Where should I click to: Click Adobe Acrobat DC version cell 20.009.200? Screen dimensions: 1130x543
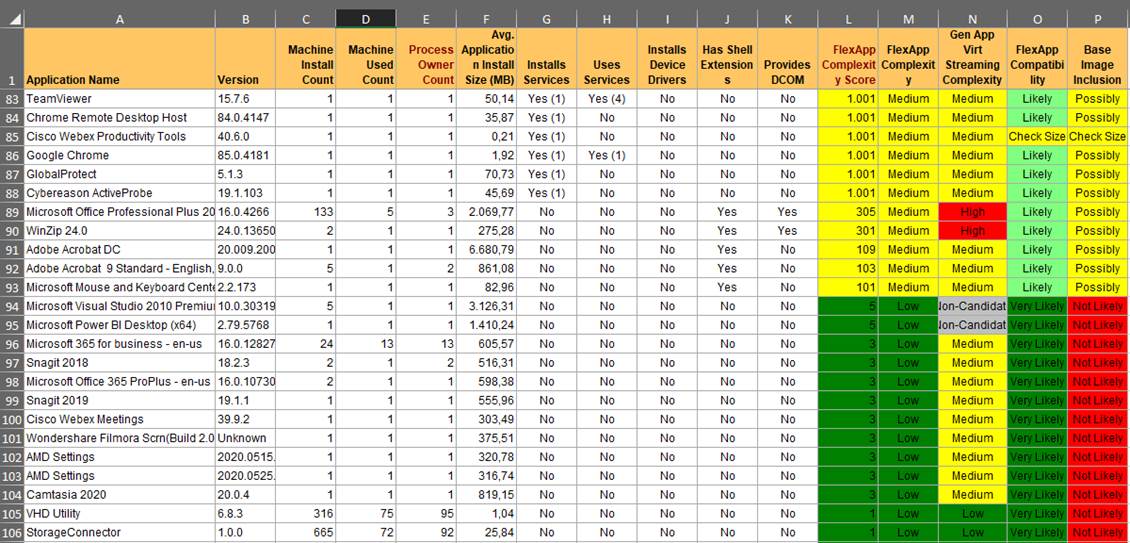click(245, 250)
